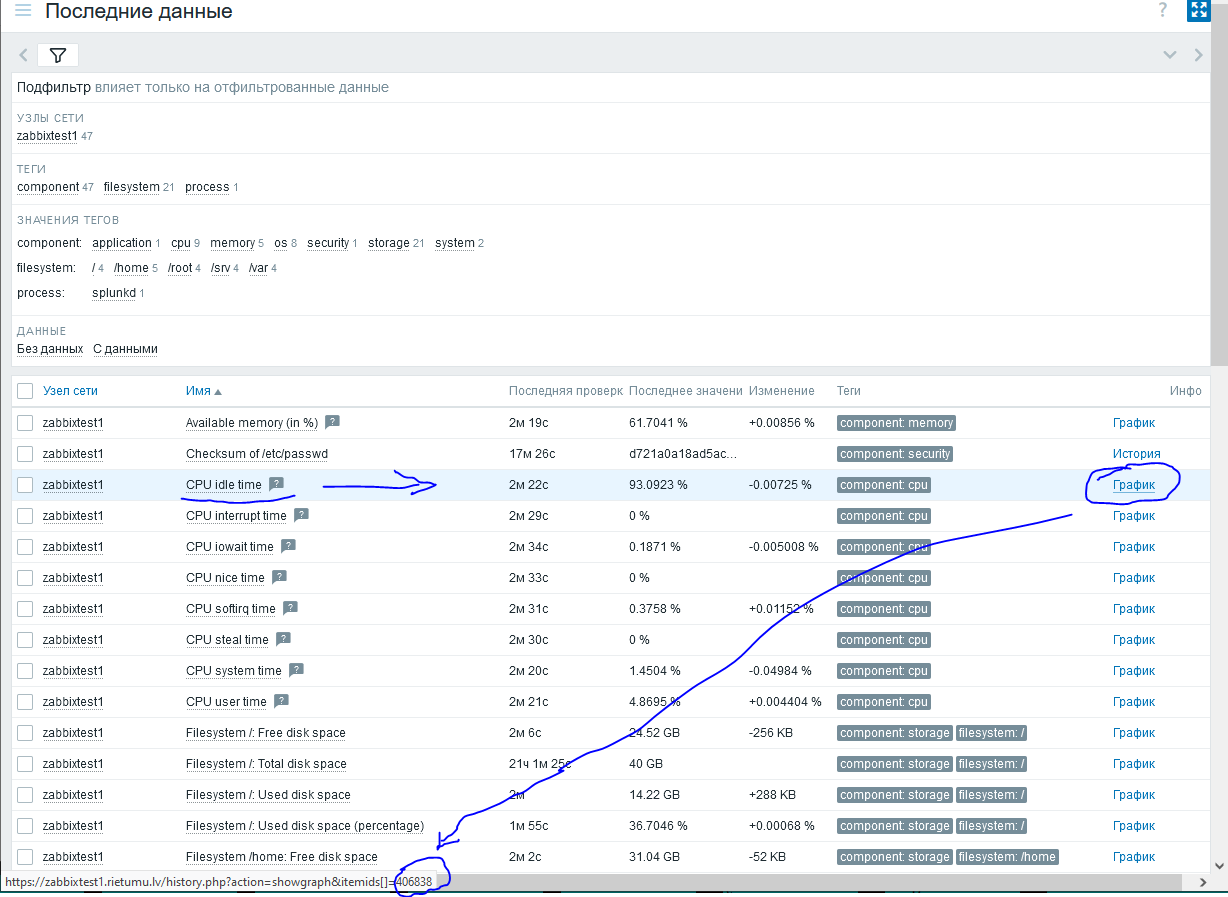
Task: Click description icon next to CPU user time
Action: [281, 701]
